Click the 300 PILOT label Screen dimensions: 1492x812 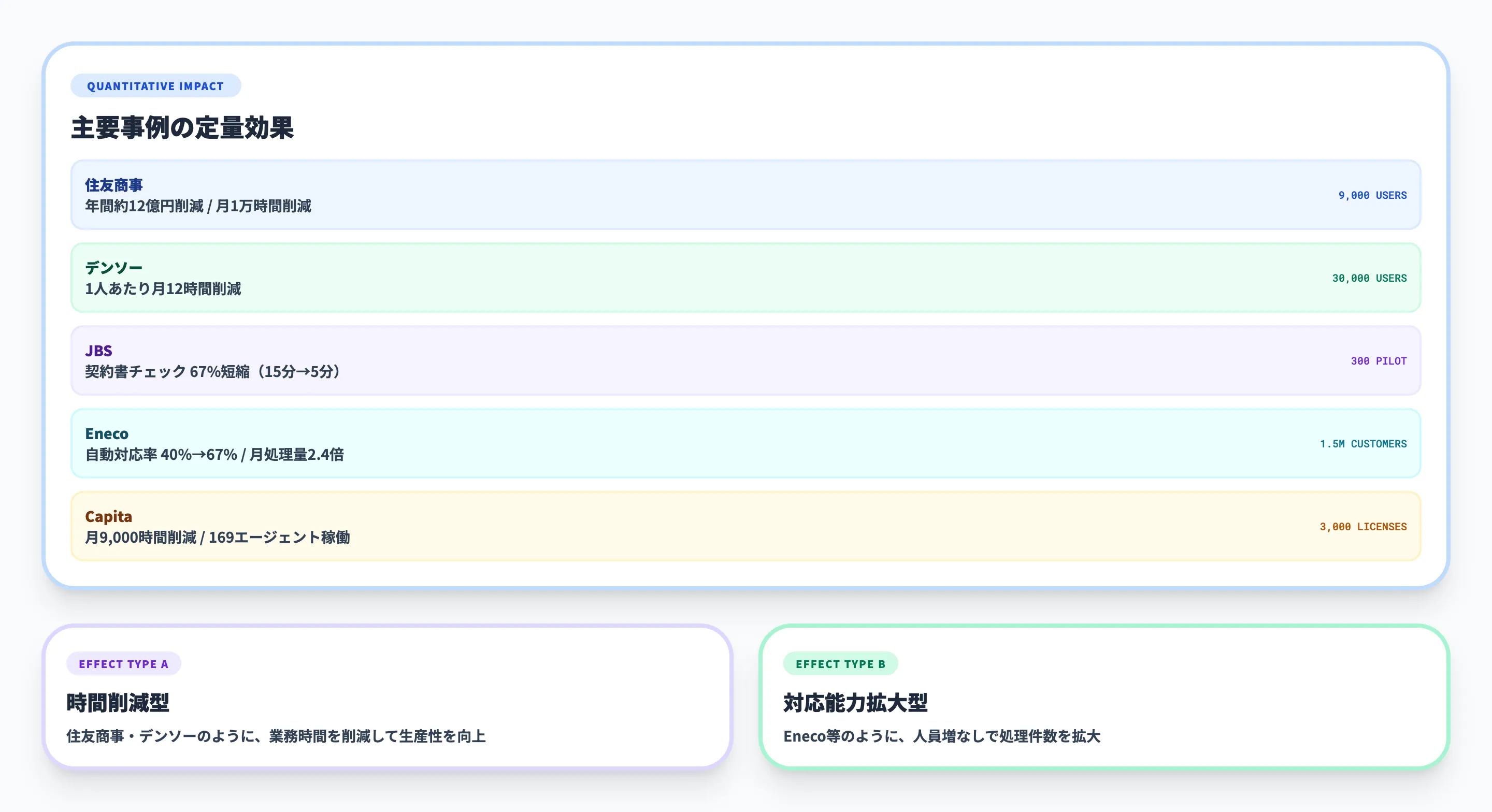[1378, 361]
